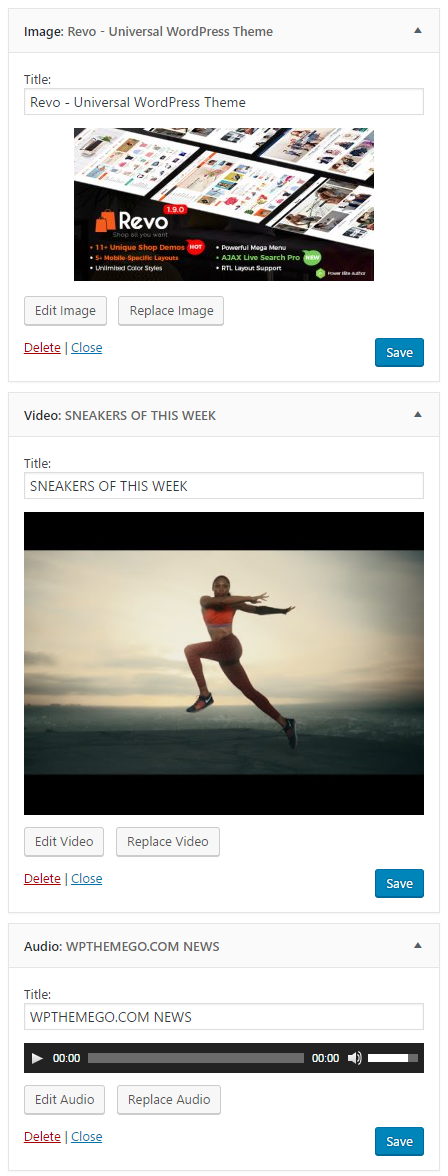Focus the SNEAKERS OF THIS WEEK title field
448x1176 pixels.
click(224, 485)
